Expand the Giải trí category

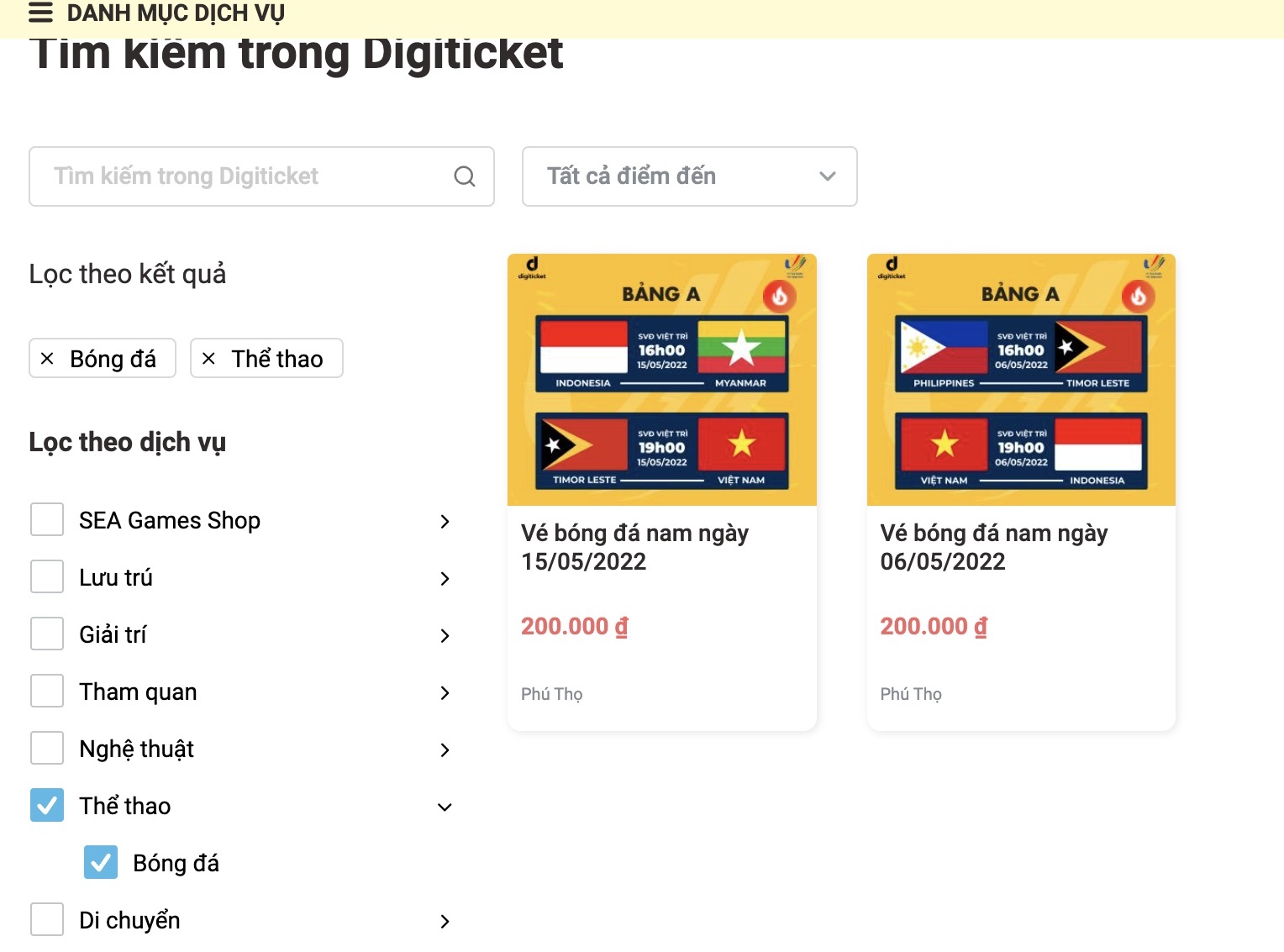[445, 636]
